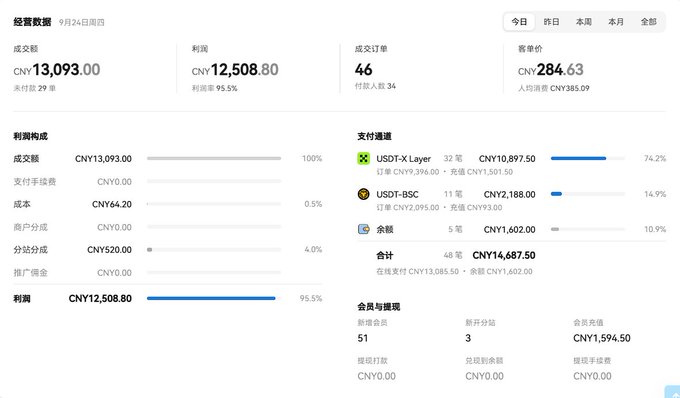Click the USDT-X Layer 74.2% progress bar
The height and width of the screenshot is (398, 680).
(x=588, y=158)
